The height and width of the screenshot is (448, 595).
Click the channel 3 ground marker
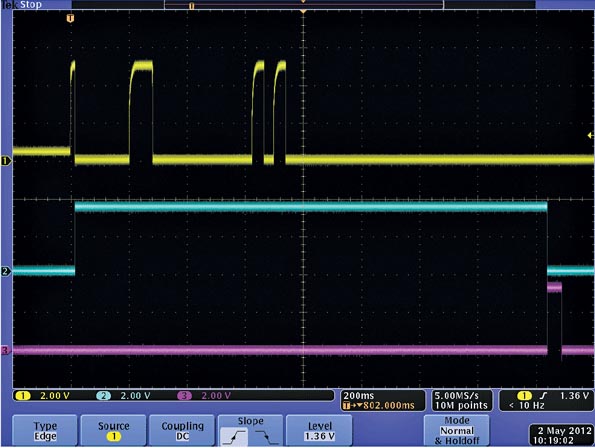click(5, 350)
